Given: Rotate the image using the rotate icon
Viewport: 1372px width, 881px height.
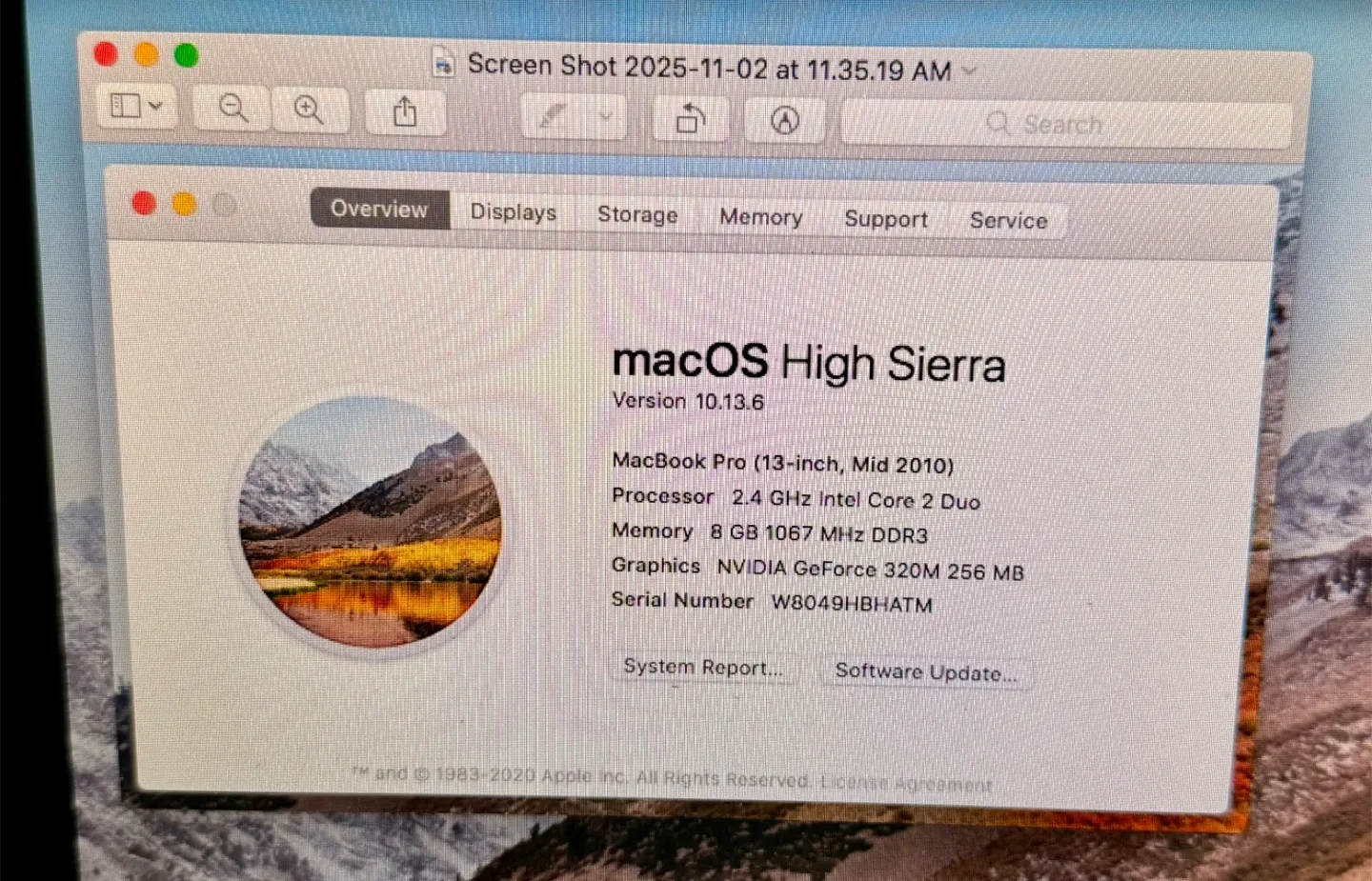Looking at the screenshot, I should tap(689, 119).
